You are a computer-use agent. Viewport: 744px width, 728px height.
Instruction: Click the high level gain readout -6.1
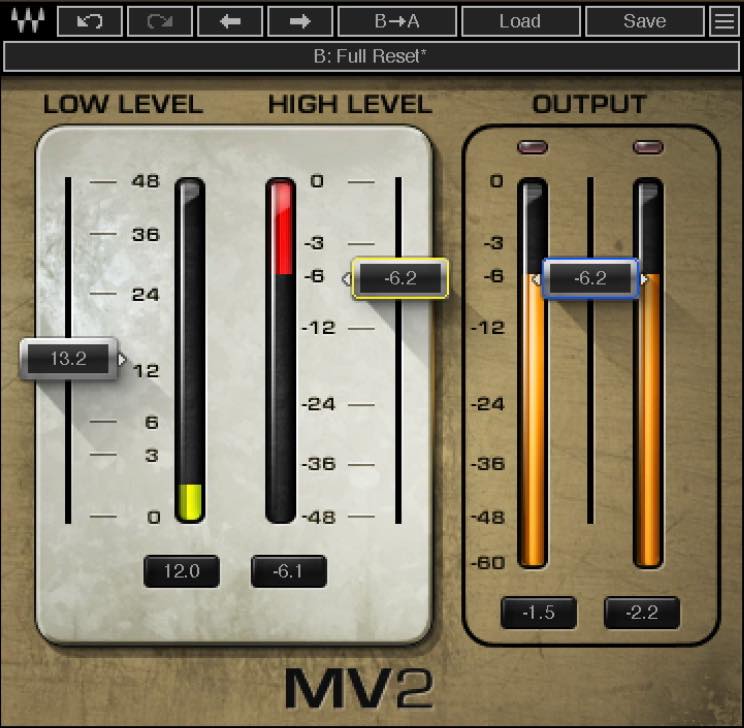pos(288,571)
